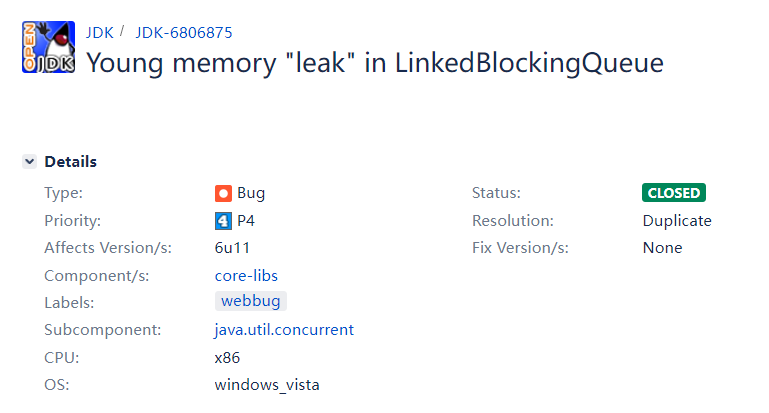
Task: Open the JDK-6806875 issue key link
Action: (x=176, y=31)
